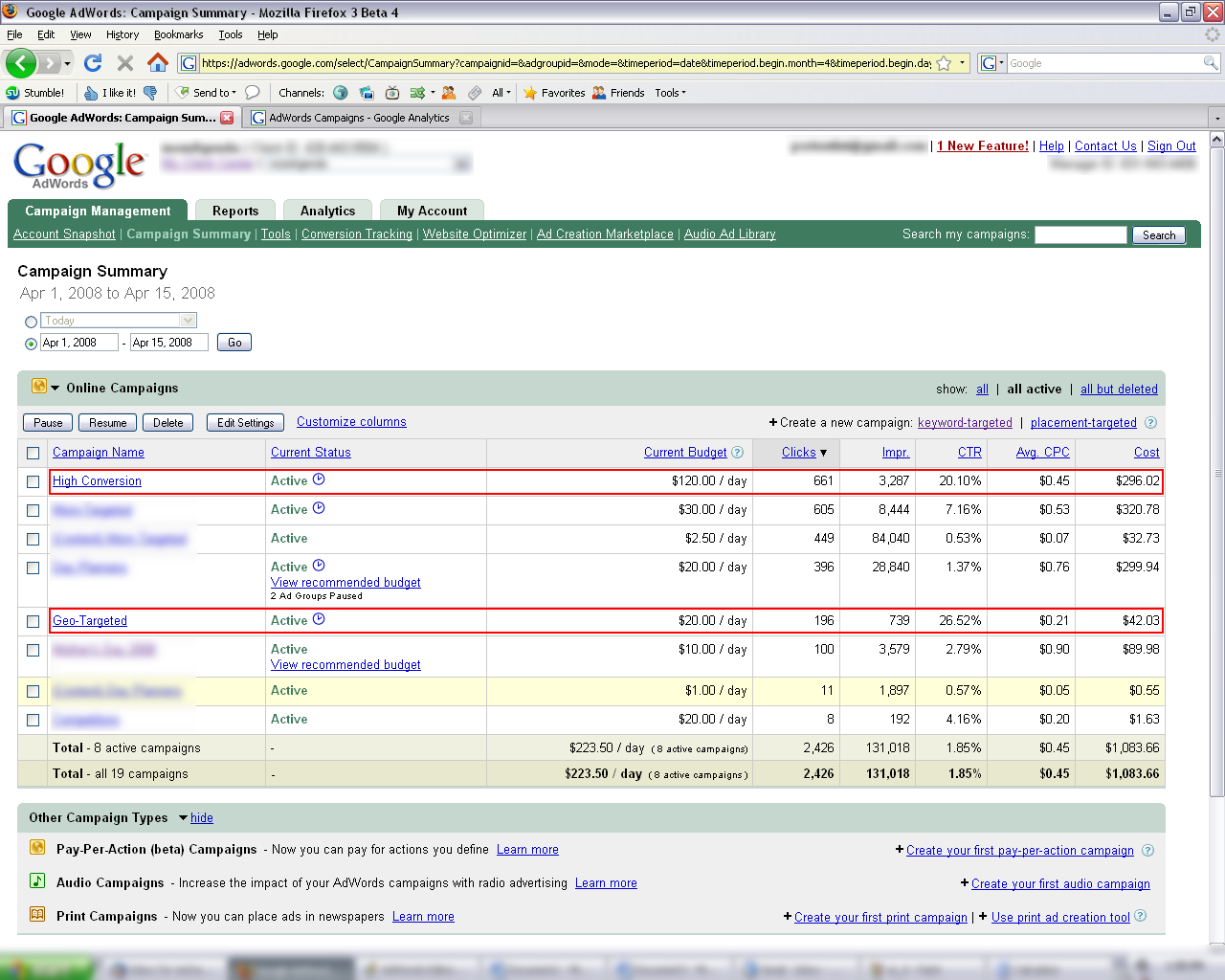Close the Google AdWords Campaign Summary tab
The height and width of the screenshot is (980, 1225).
(227, 118)
